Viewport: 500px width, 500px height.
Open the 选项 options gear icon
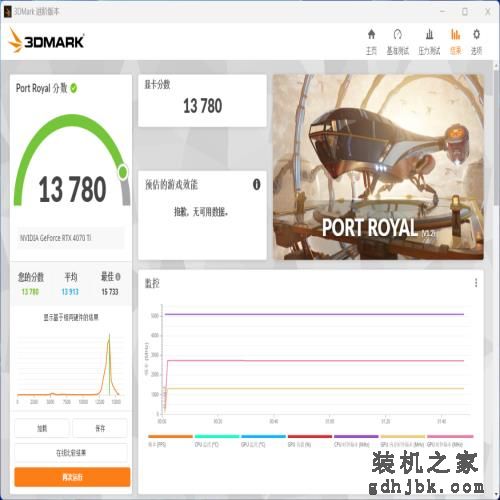coord(477,34)
